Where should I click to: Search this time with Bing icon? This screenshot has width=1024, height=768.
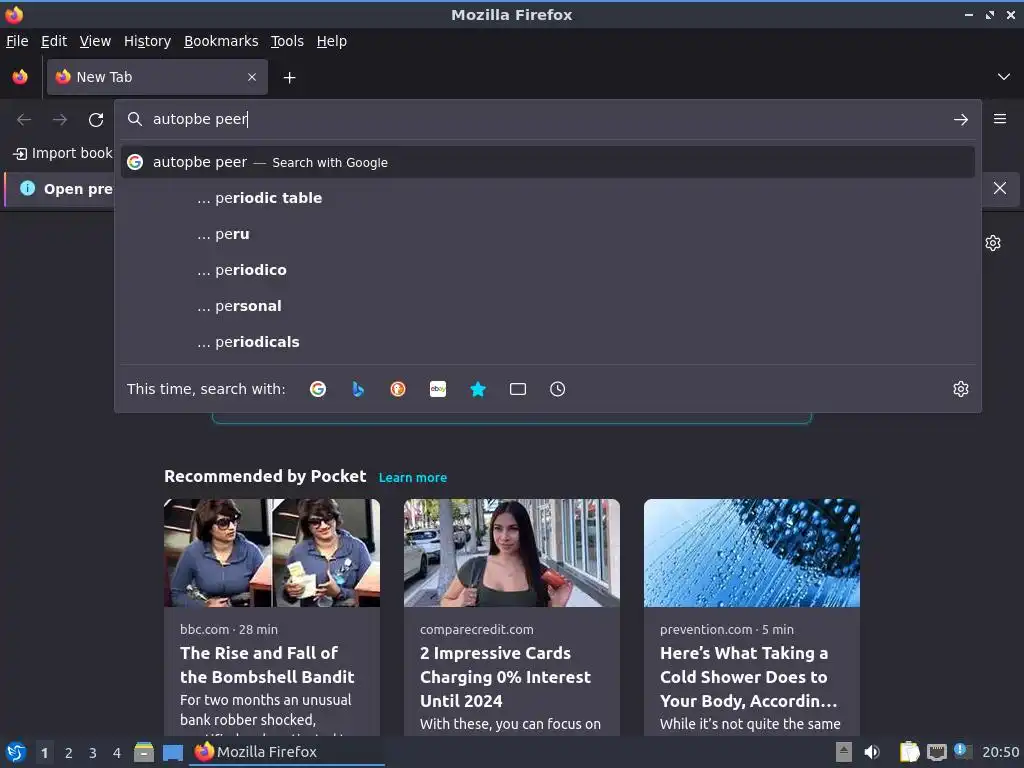(x=358, y=389)
